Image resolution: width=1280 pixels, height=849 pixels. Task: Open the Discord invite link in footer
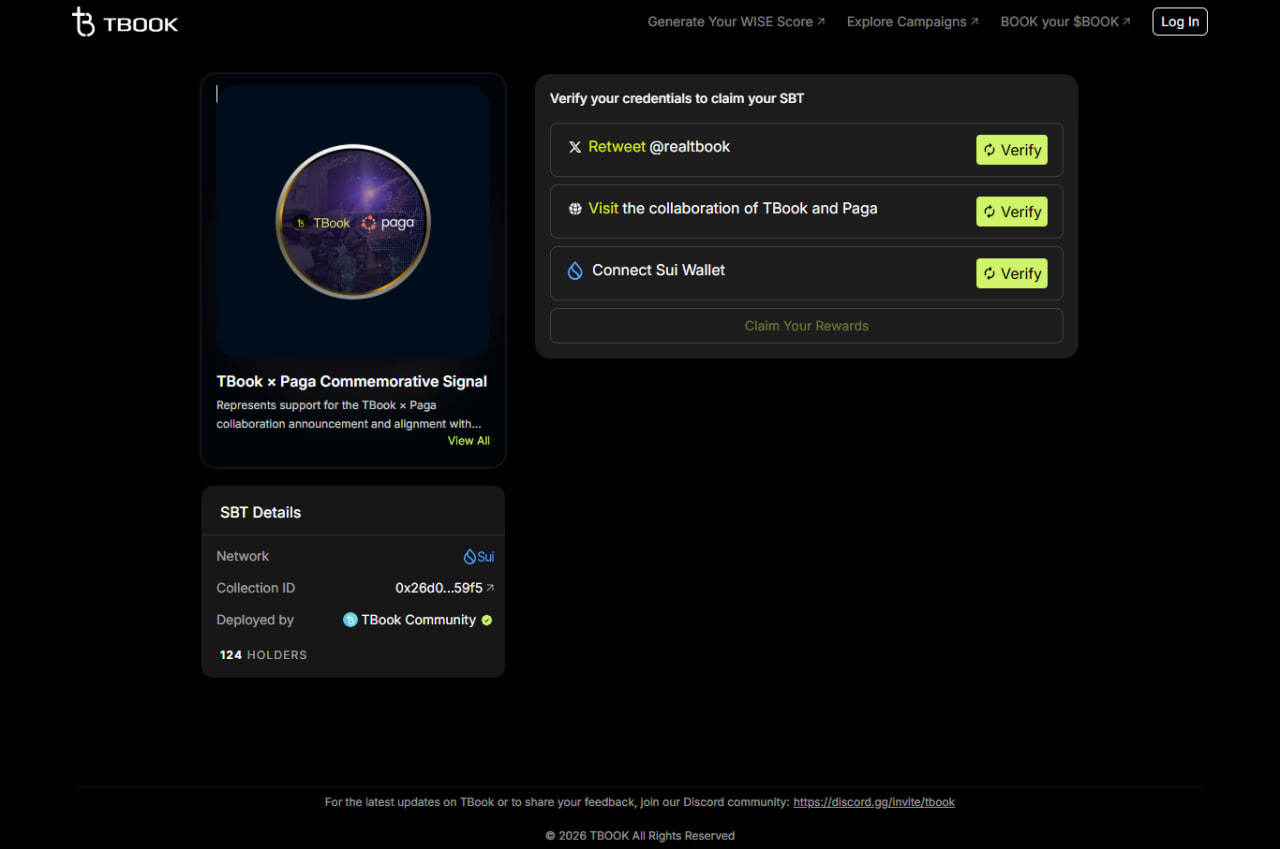click(874, 802)
